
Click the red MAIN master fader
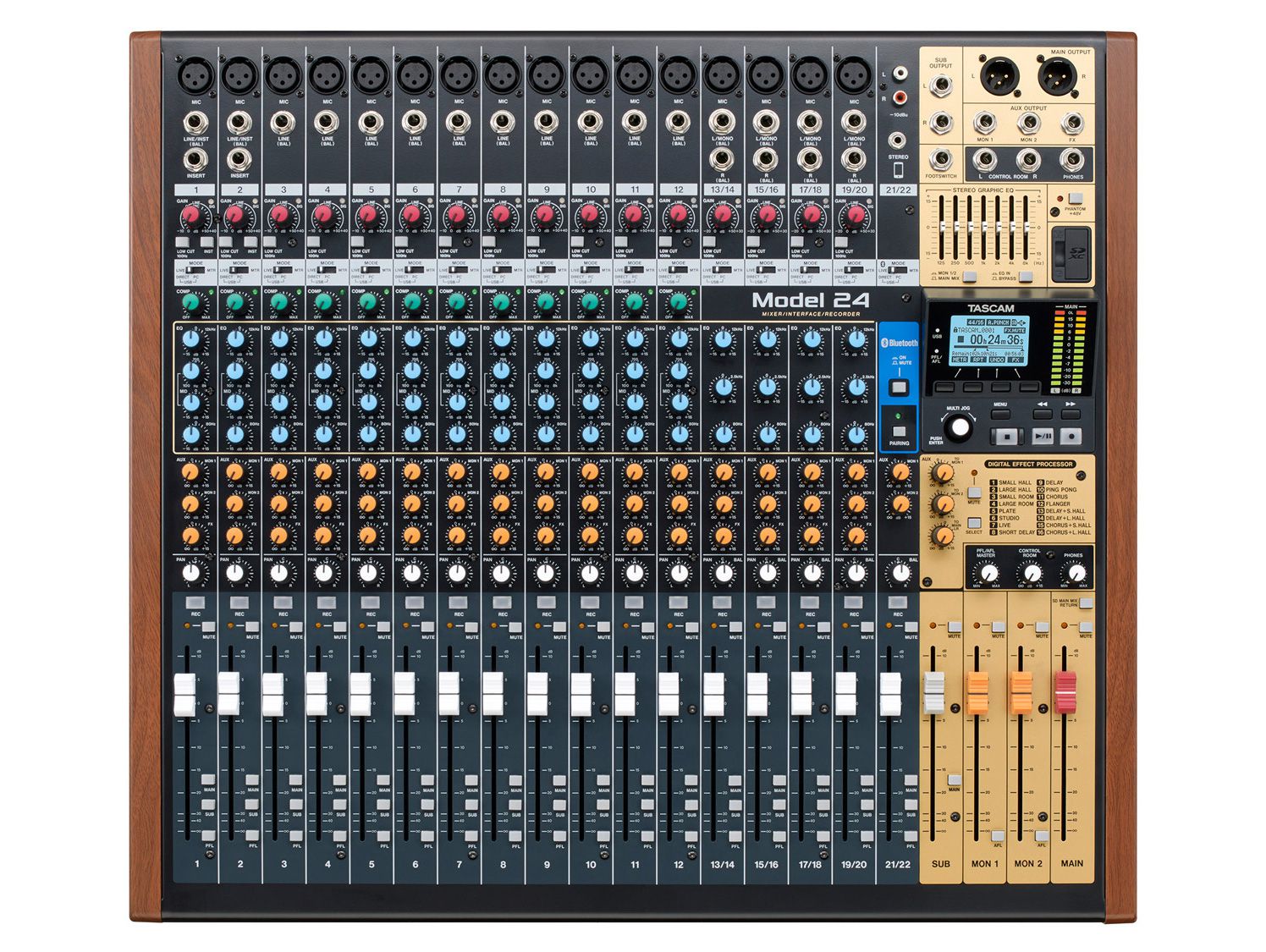(1065, 693)
